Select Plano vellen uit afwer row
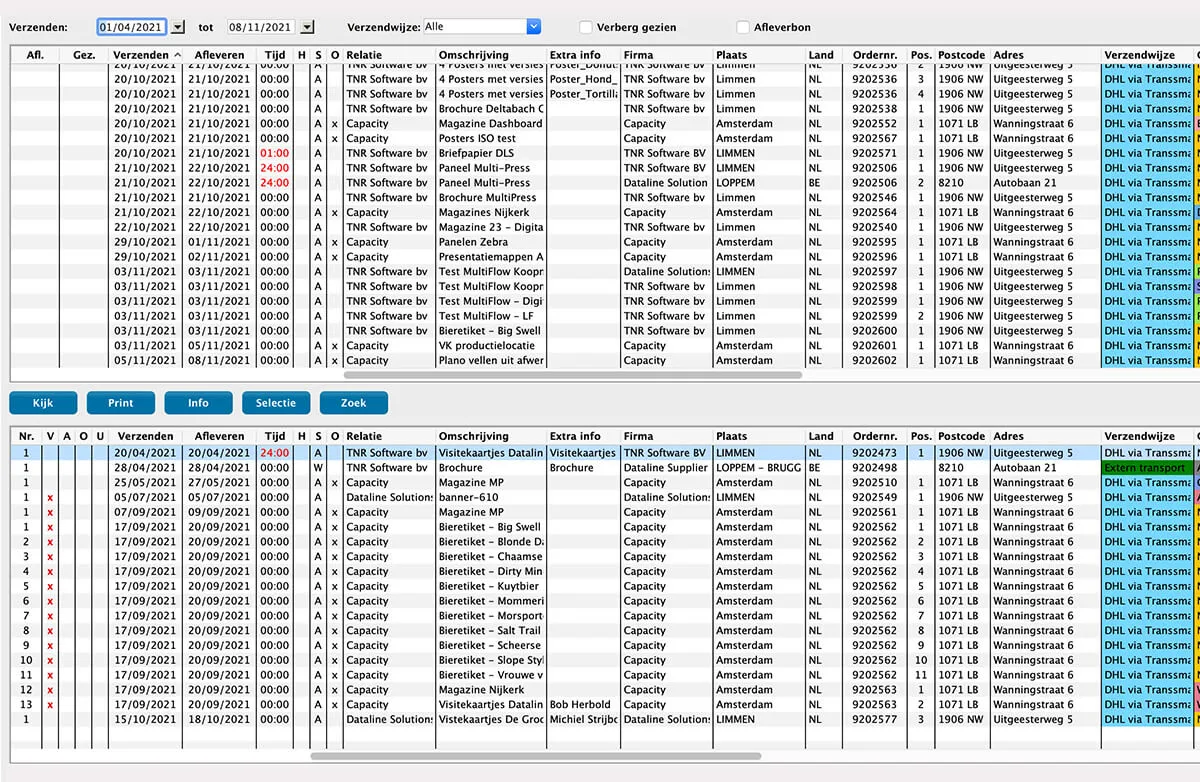The width and height of the screenshot is (1200, 782). pyautogui.click(x=605, y=360)
